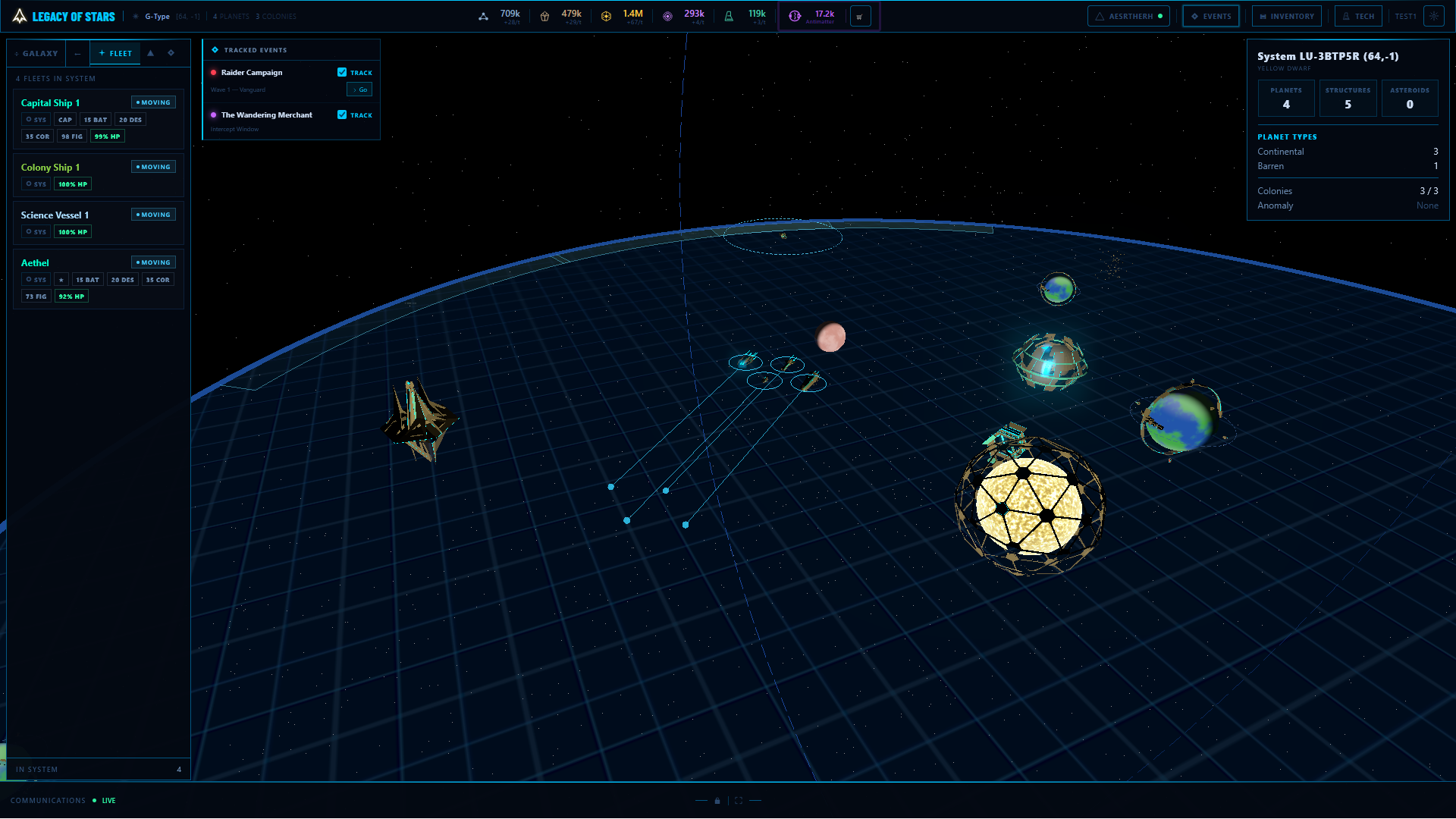1456x819 pixels.
Task: Click the 293k purple resource icon
Action: click(x=667, y=16)
